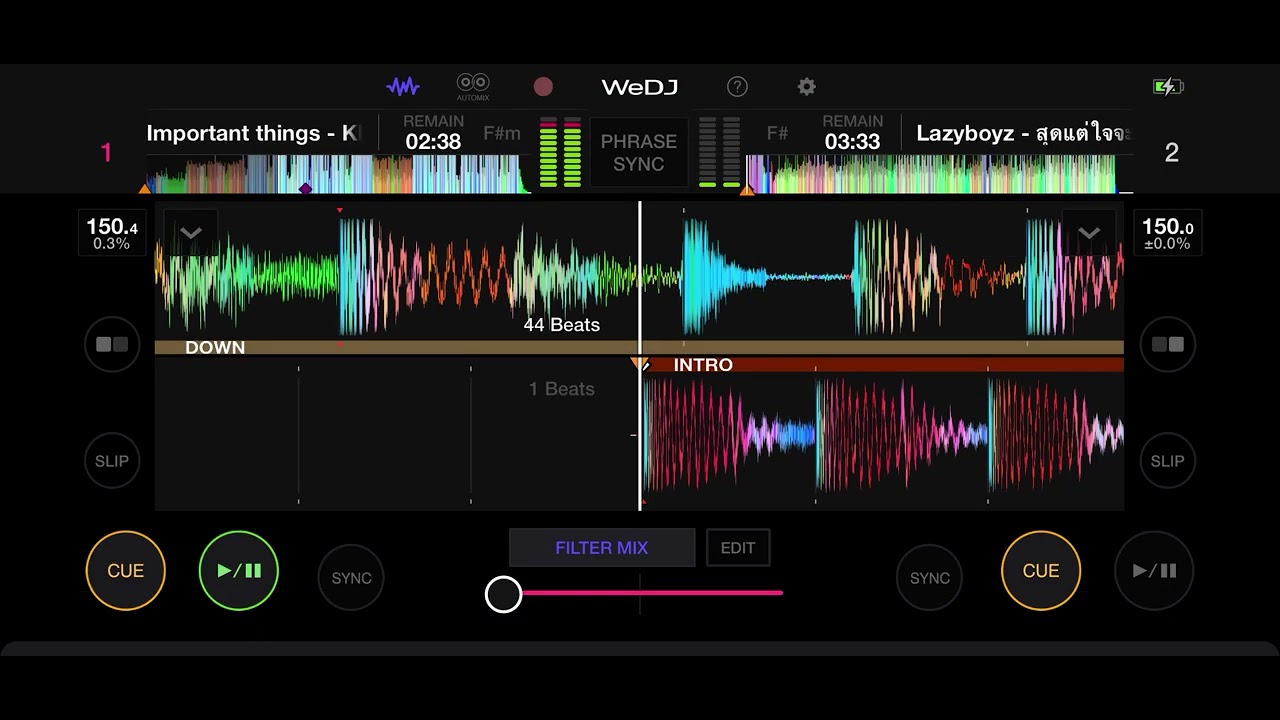
Task: Open the Automix turntable icon
Action: pos(473,87)
